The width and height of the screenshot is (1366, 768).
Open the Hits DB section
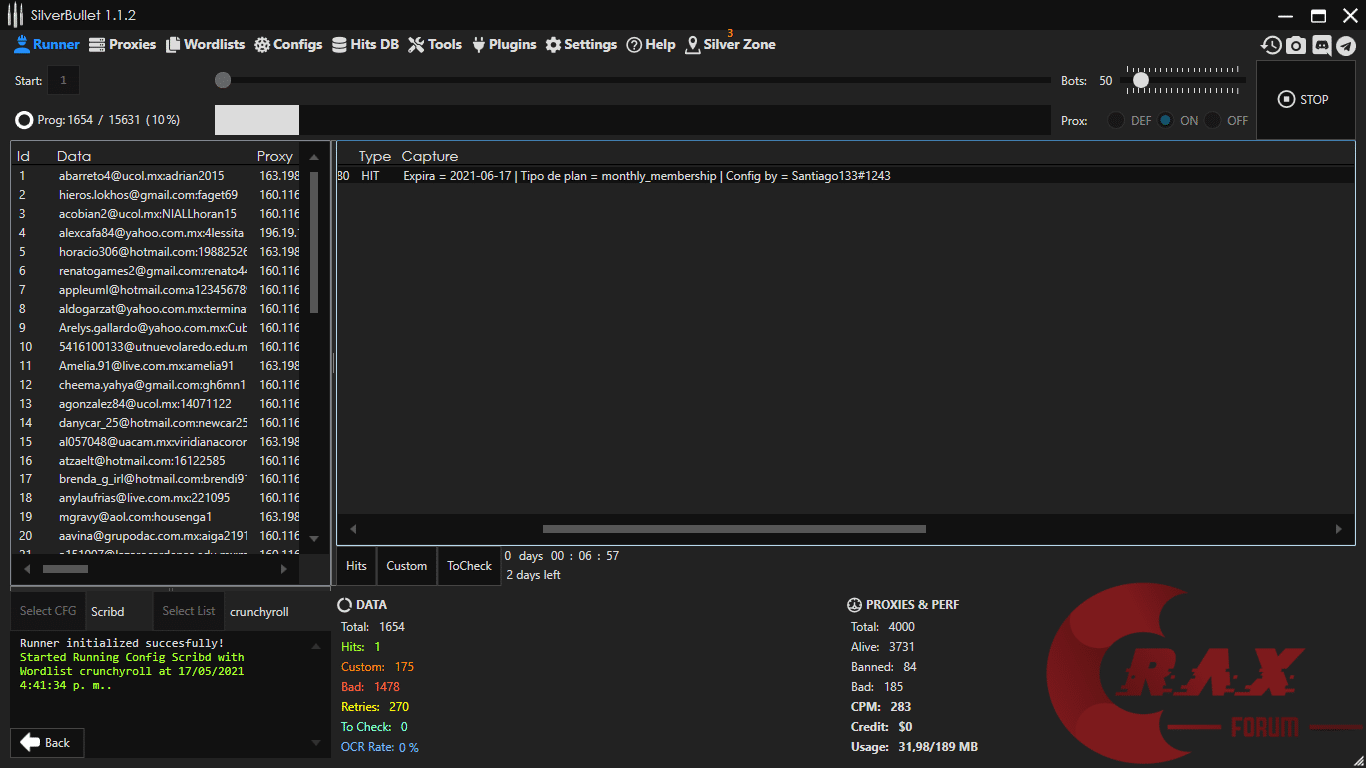(365, 44)
